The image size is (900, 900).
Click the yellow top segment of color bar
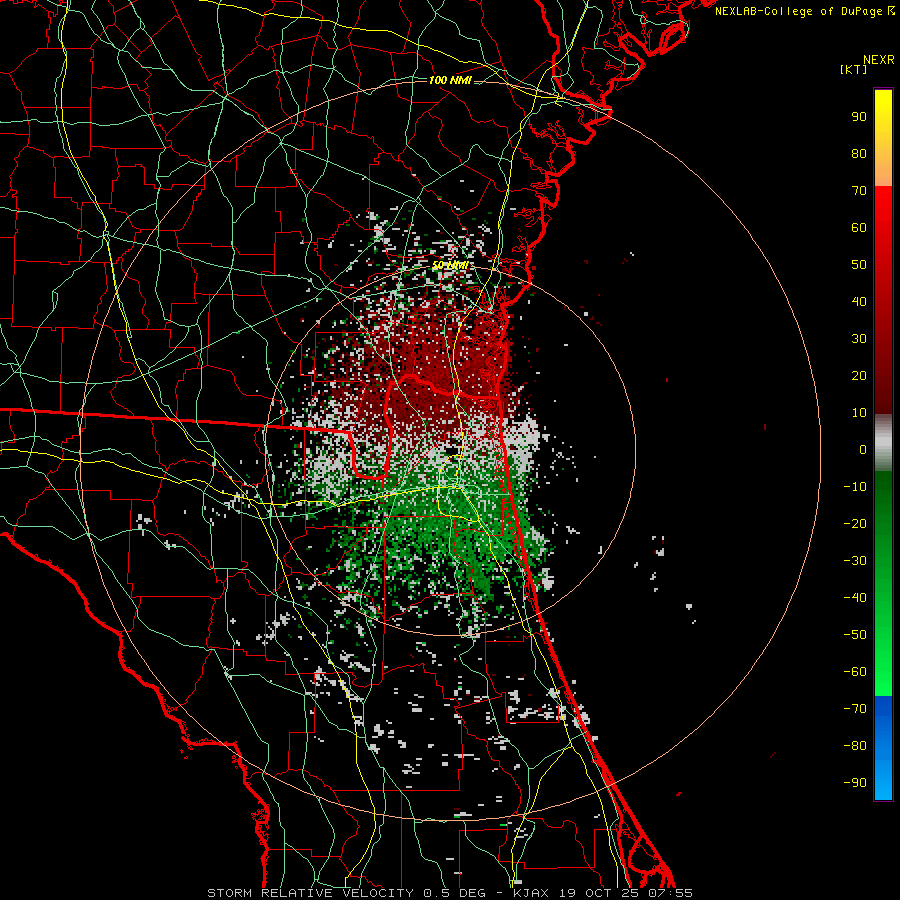(x=883, y=115)
